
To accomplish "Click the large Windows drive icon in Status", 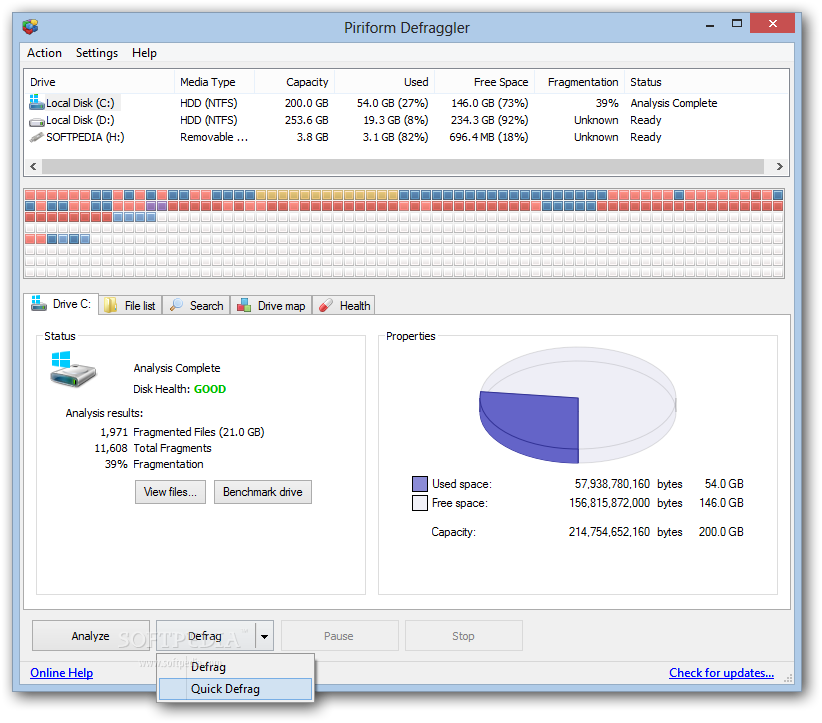I will 73,370.
